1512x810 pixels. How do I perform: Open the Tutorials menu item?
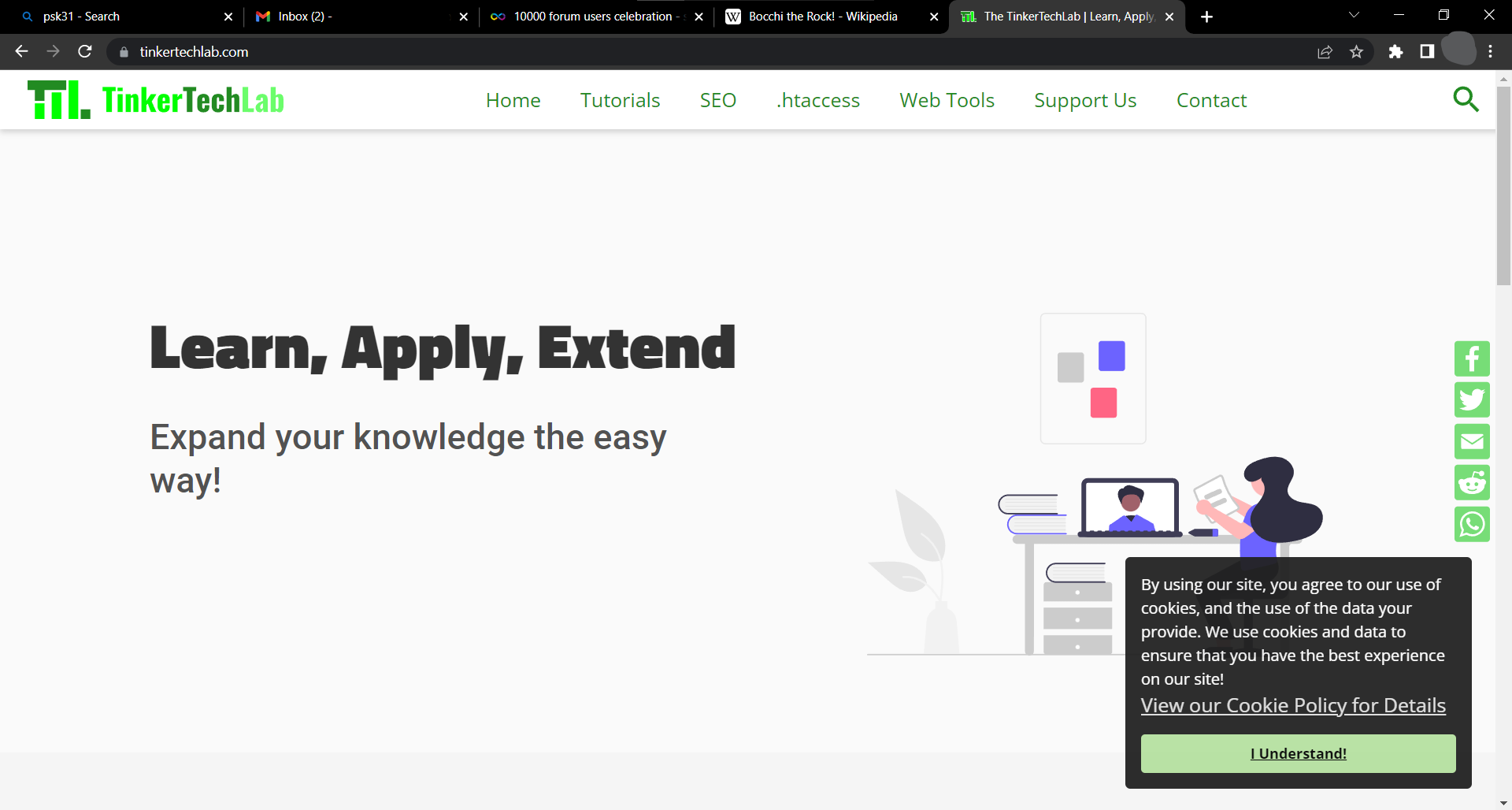pos(620,100)
